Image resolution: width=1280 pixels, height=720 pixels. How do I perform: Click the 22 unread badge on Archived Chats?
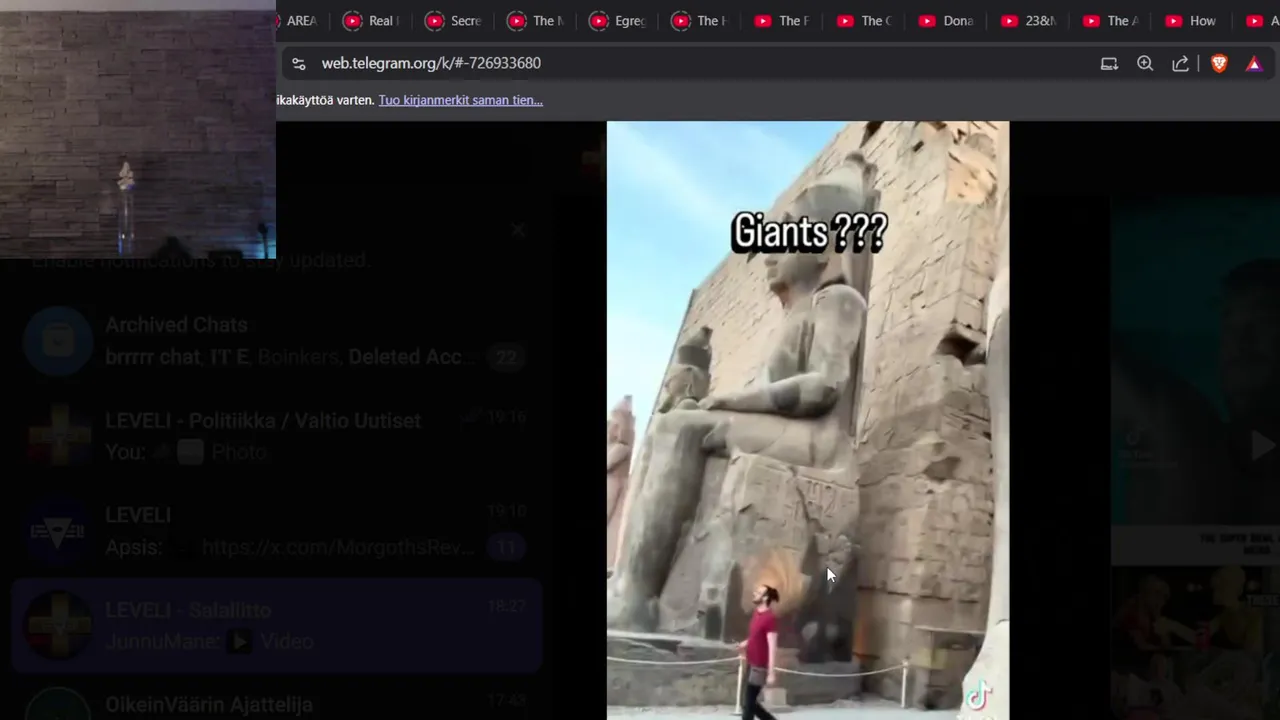(x=506, y=357)
